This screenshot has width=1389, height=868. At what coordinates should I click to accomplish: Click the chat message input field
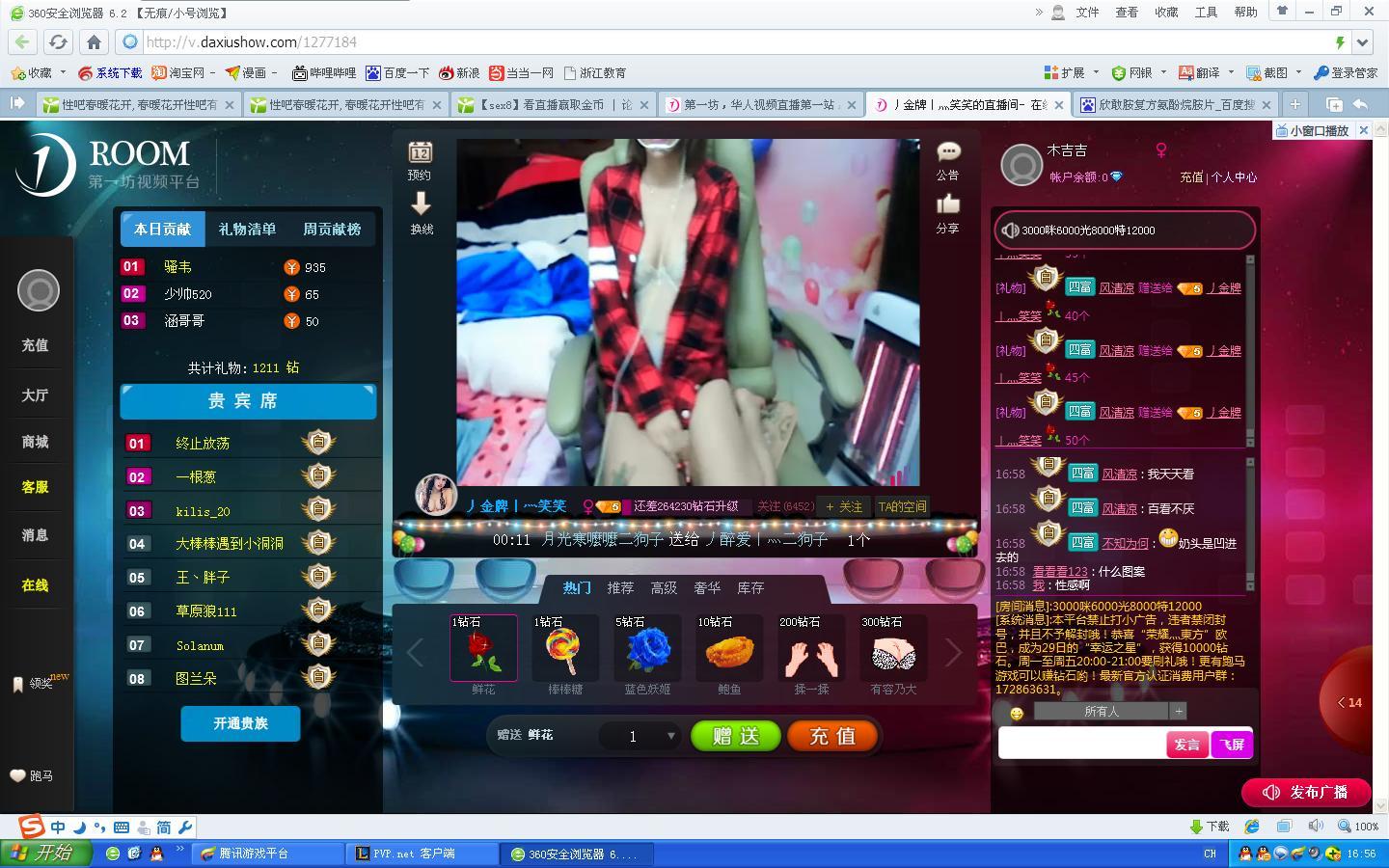tap(1082, 744)
